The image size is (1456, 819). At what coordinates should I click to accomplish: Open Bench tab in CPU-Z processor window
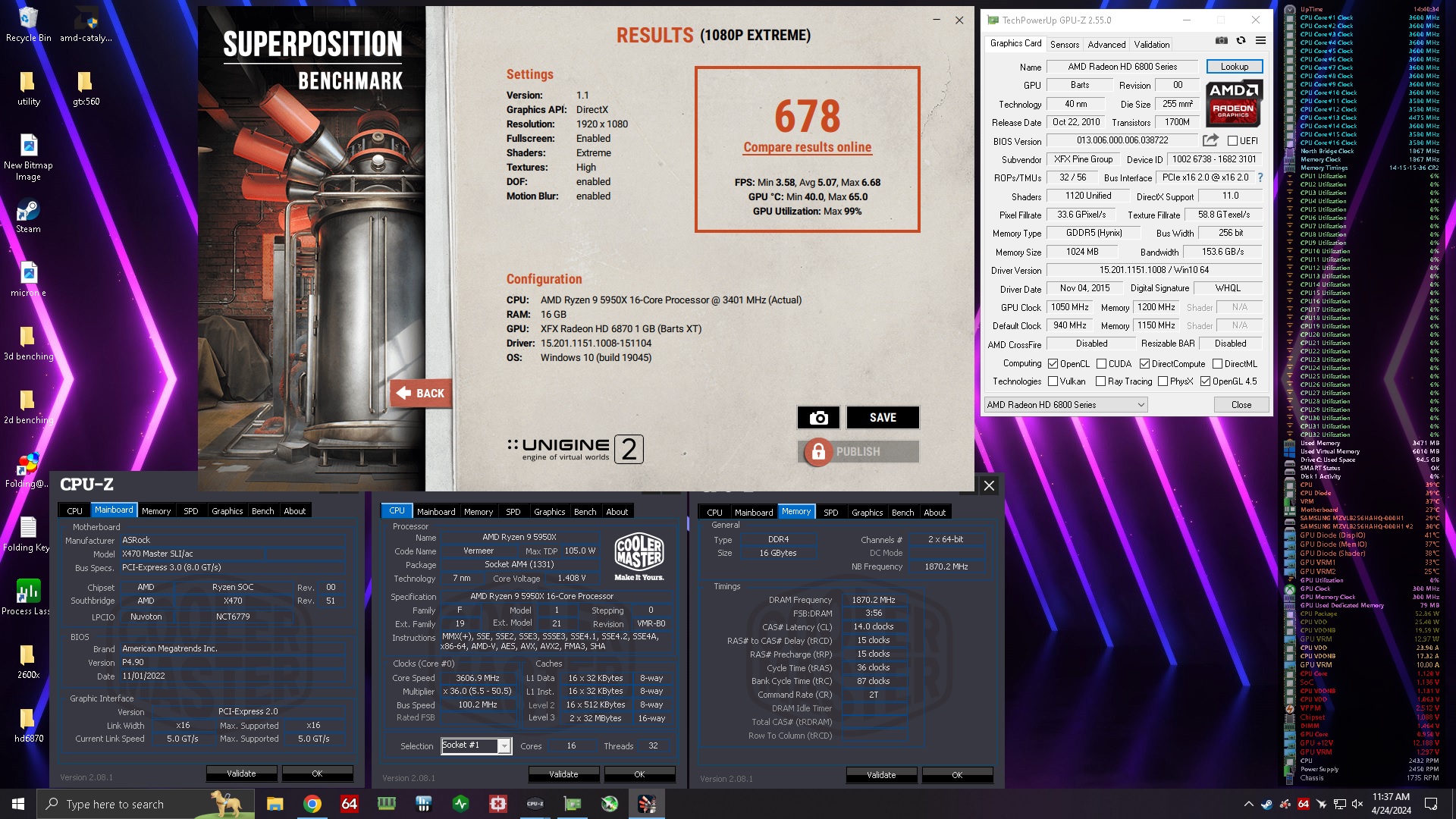585,512
